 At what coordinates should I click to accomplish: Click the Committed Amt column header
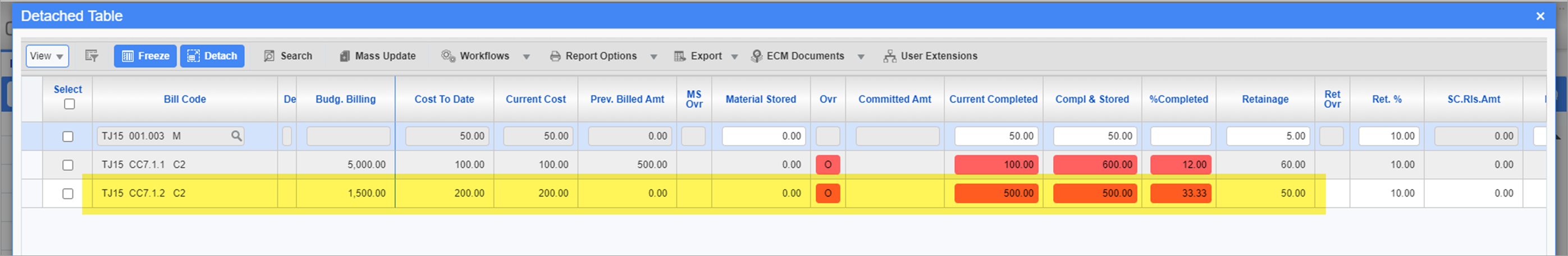[895, 99]
